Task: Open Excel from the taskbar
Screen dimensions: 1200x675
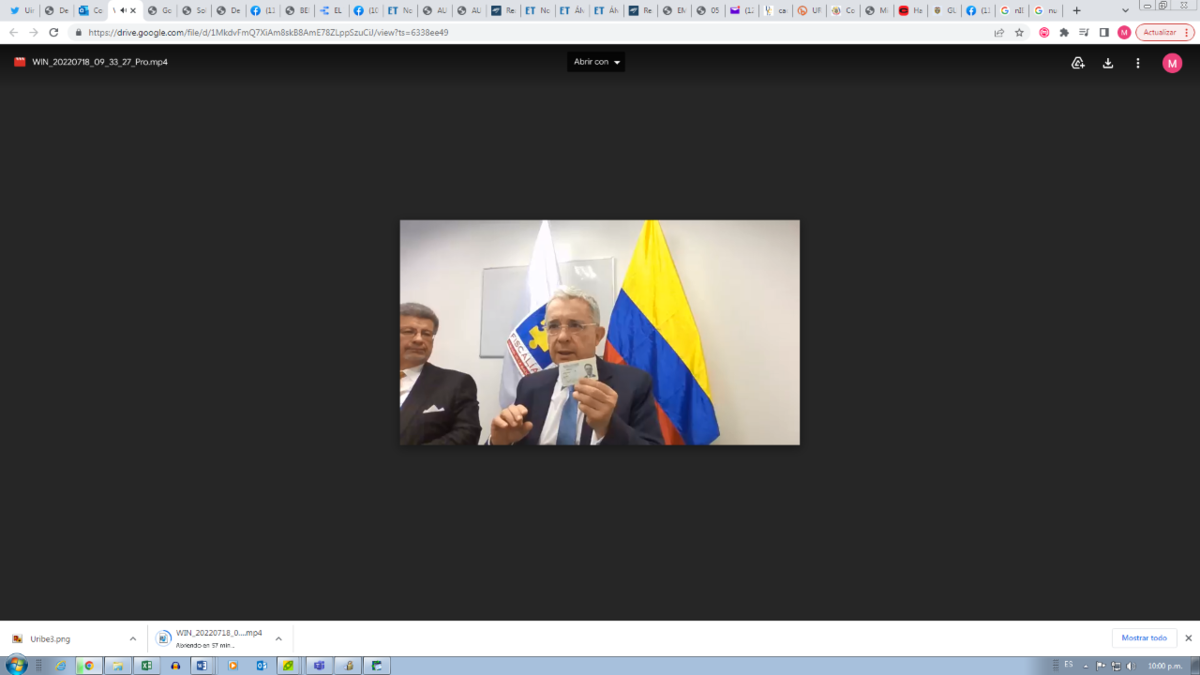Action: point(146,665)
